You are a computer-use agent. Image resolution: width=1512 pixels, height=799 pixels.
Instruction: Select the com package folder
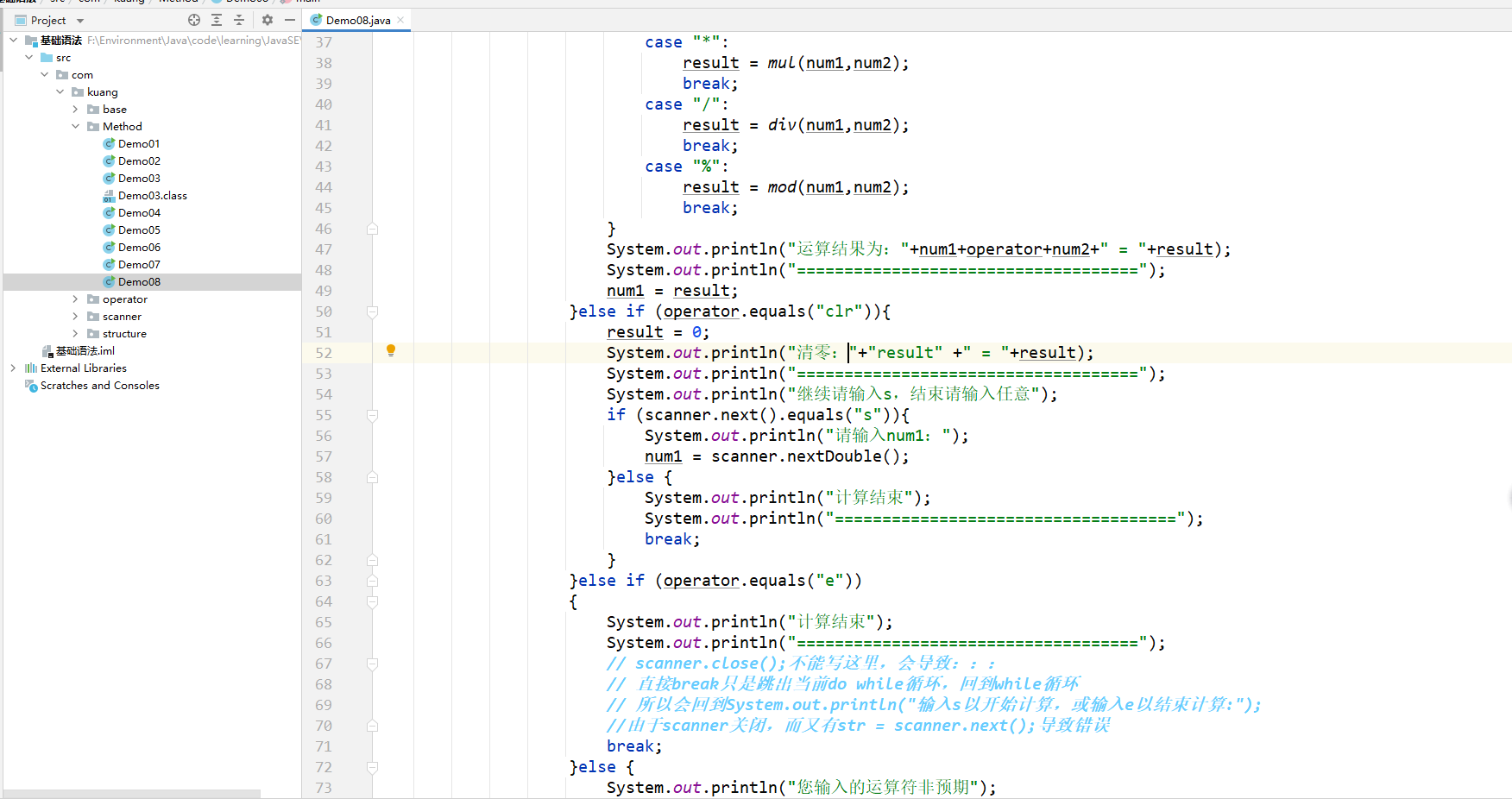click(x=82, y=75)
